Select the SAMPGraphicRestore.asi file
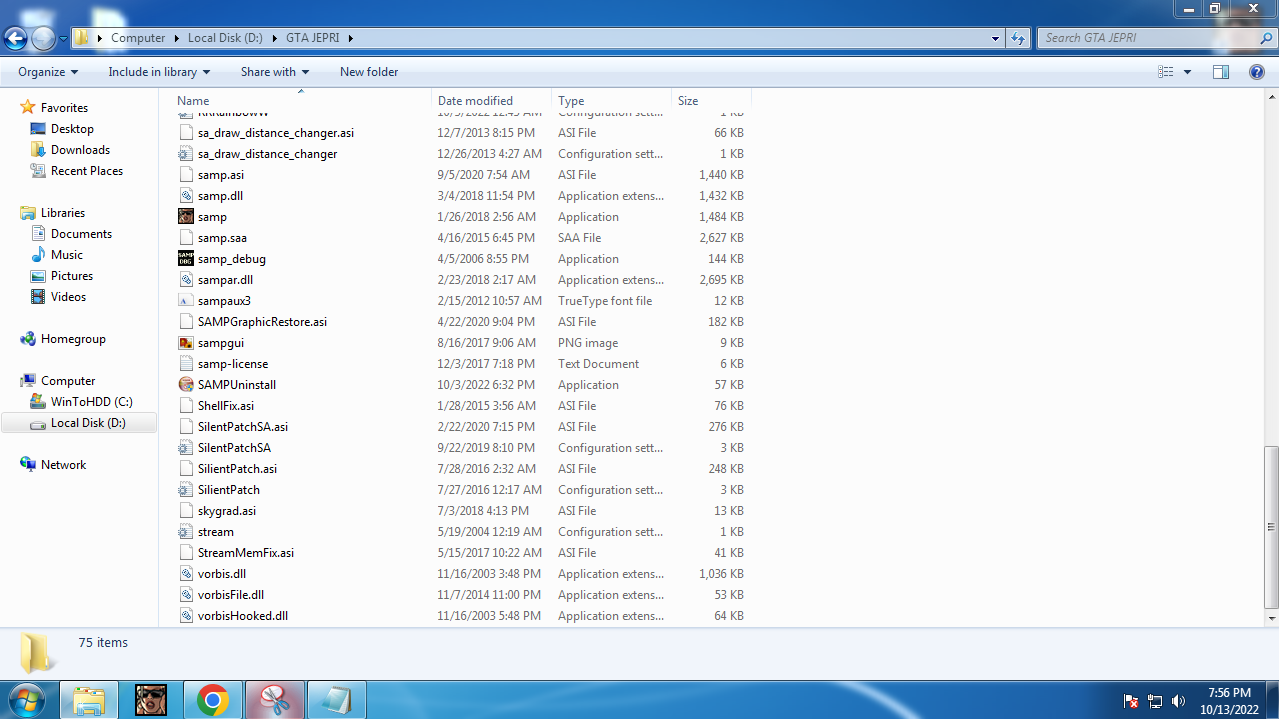This screenshot has height=719, width=1279. 262,322
